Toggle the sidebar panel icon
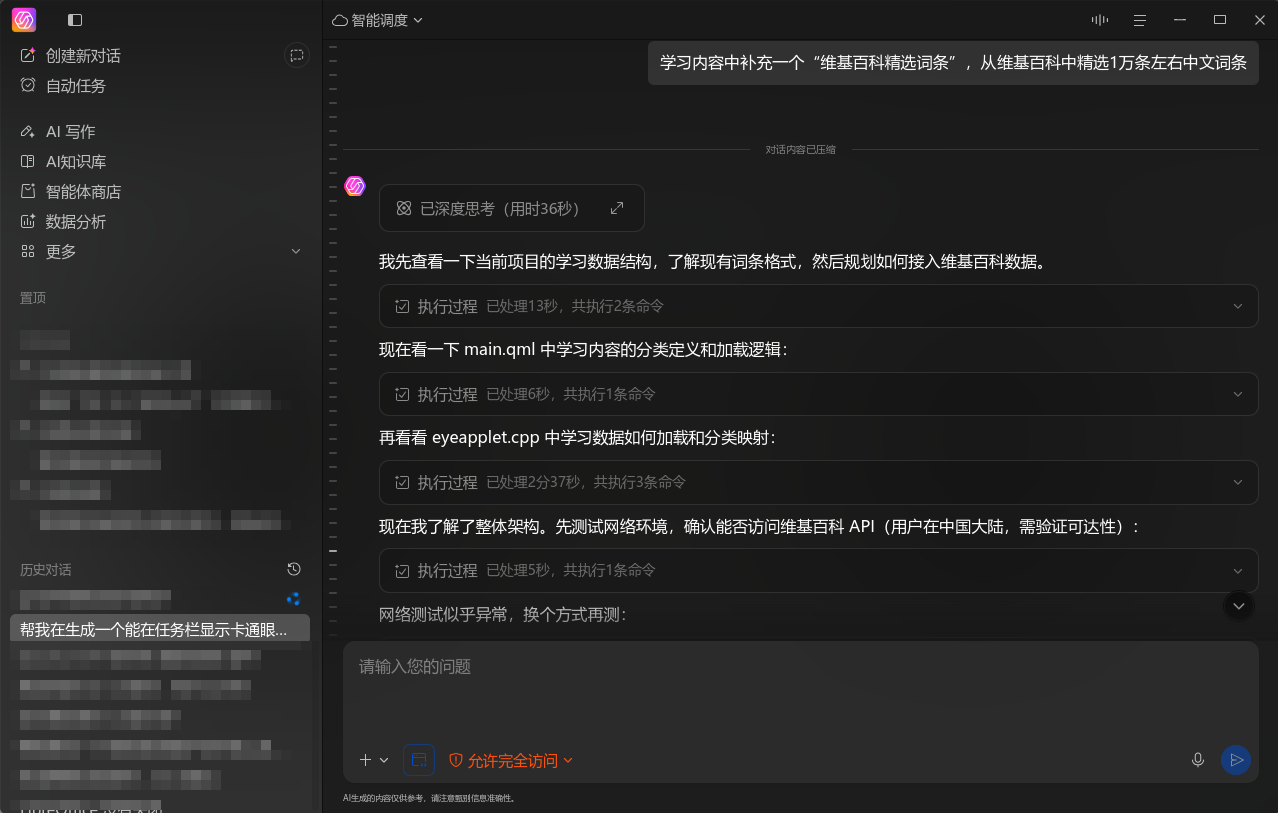Viewport: 1278px width, 813px height. [x=75, y=20]
